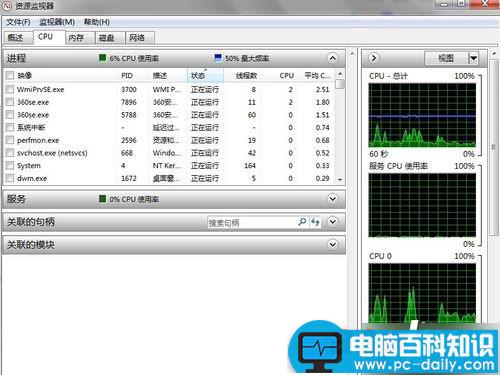The height and width of the screenshot is (375, 500).
Task: Click the 关联的模块 section title
Action: (x=31, y=245)
